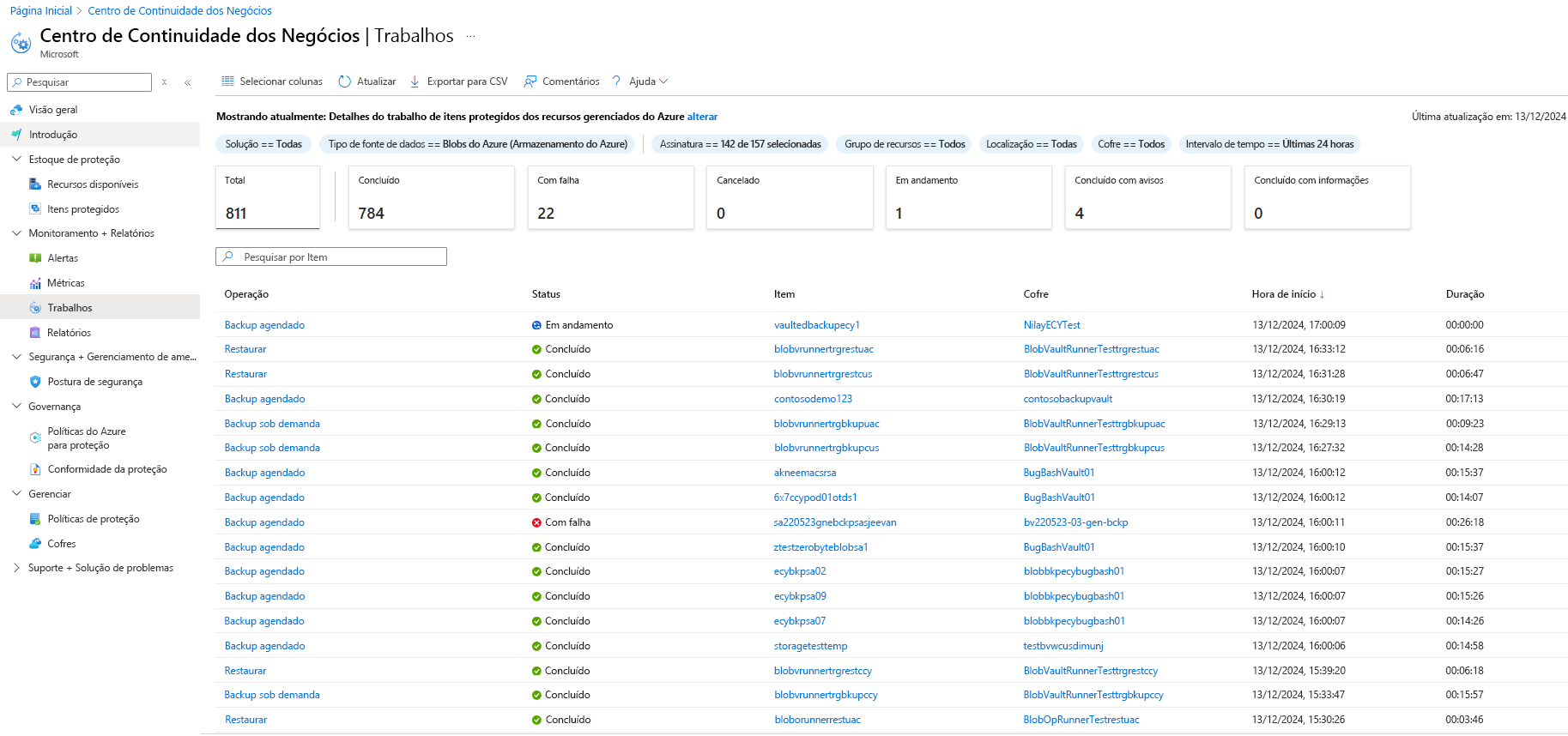Click Exportar para CSV download icon
This screenshot has height=736, width=1568.
click(415, 81)
